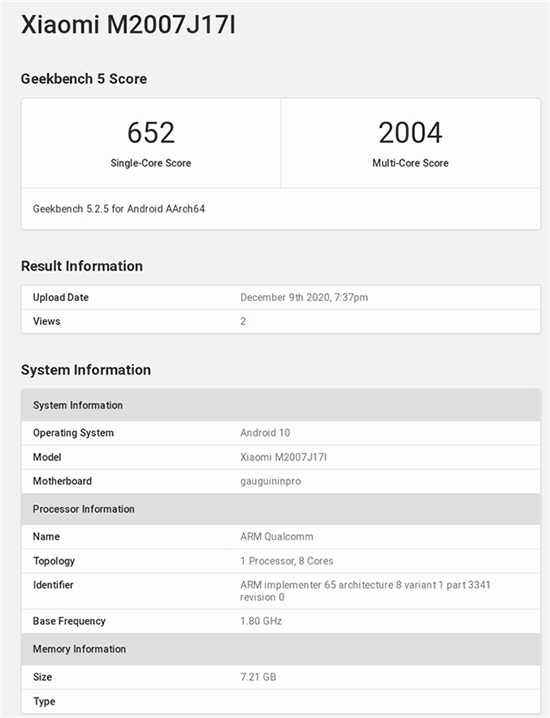The width and height of the screenshot is (550, 718).
Task: Click the Result Information heading
Action: pyautogui.click(x=82, y=266)
